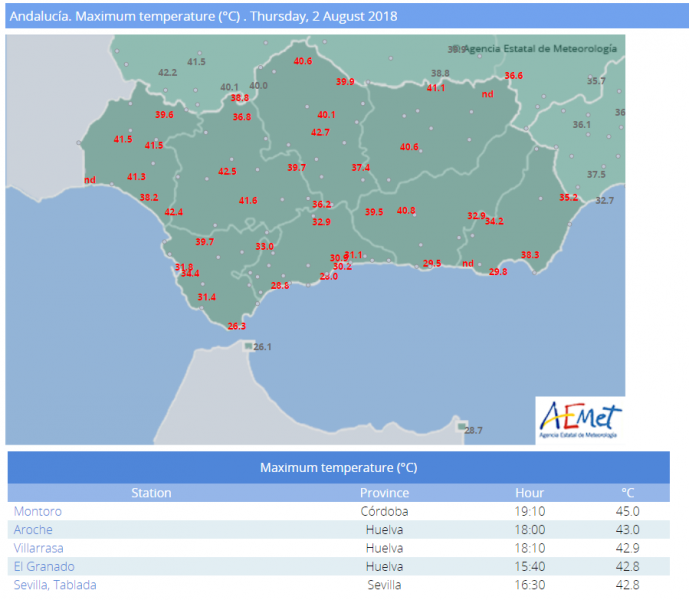The width and height of the screenshot is (689, 600).
Task: Click the 26.3 label at southern tip
Action: point(236,326)
